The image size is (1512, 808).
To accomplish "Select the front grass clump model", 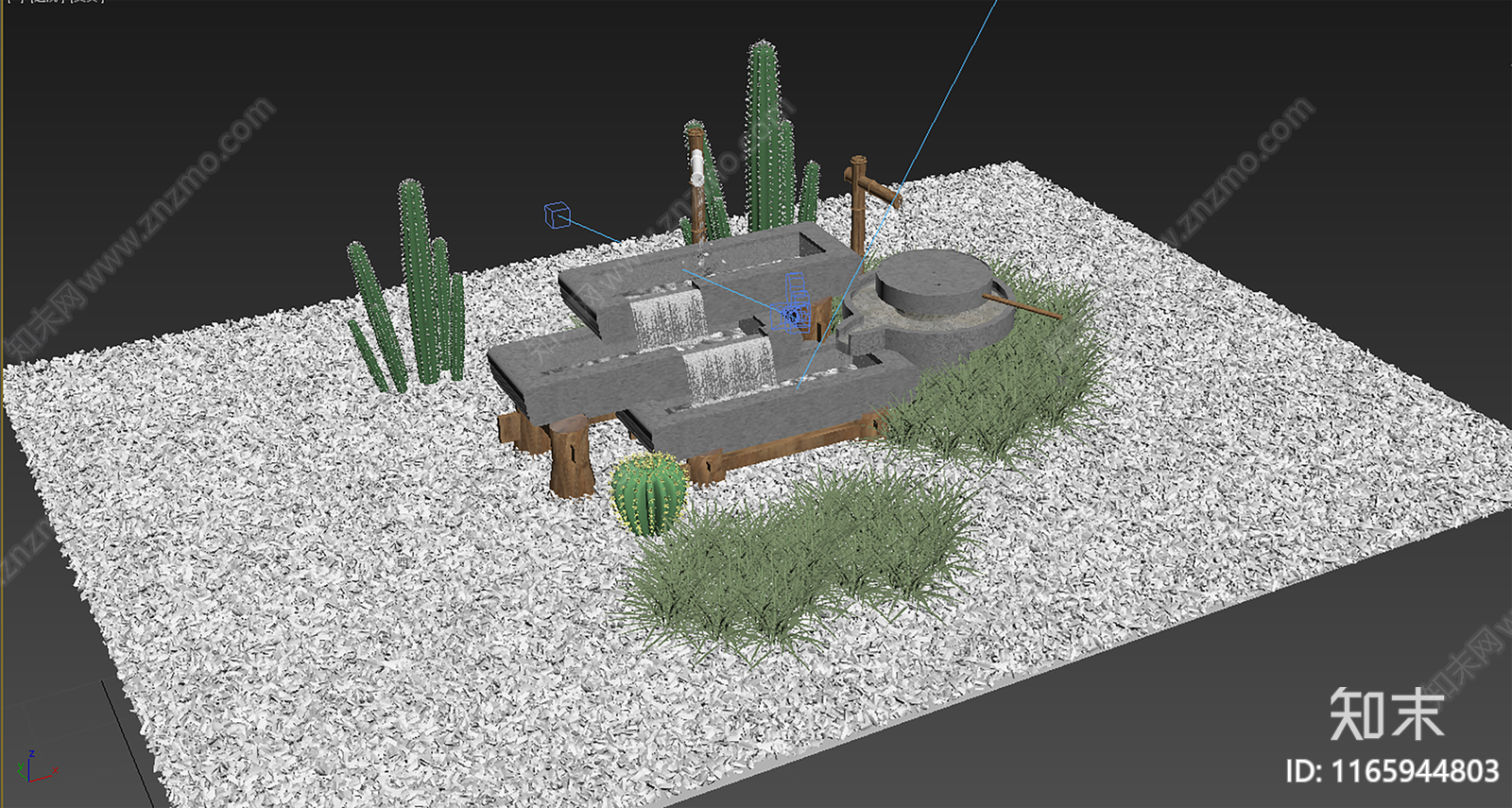I will (799, 563).
